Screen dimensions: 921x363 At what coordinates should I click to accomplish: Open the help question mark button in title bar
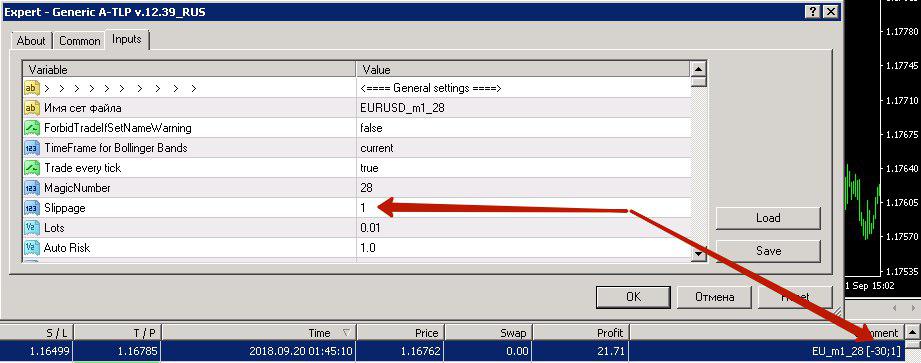pos(812,11)
